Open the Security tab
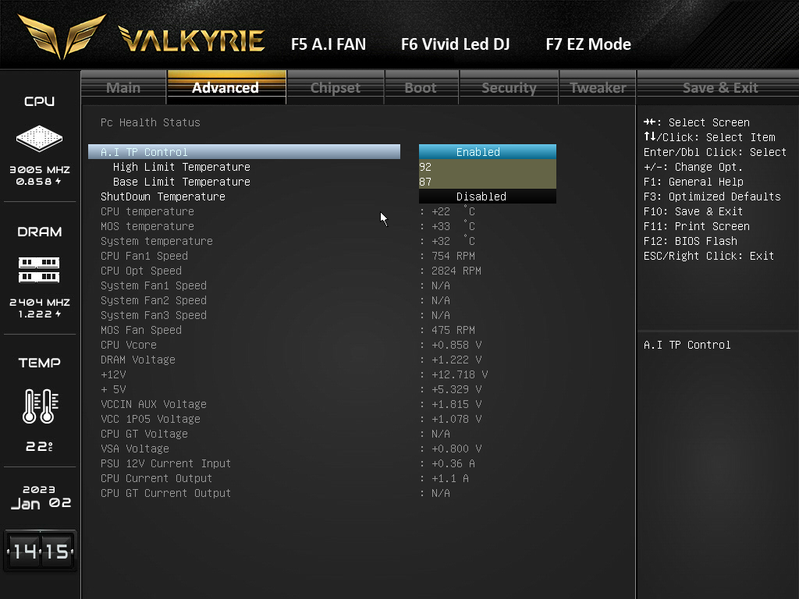The image size is (799, 599). pos(509,88)
